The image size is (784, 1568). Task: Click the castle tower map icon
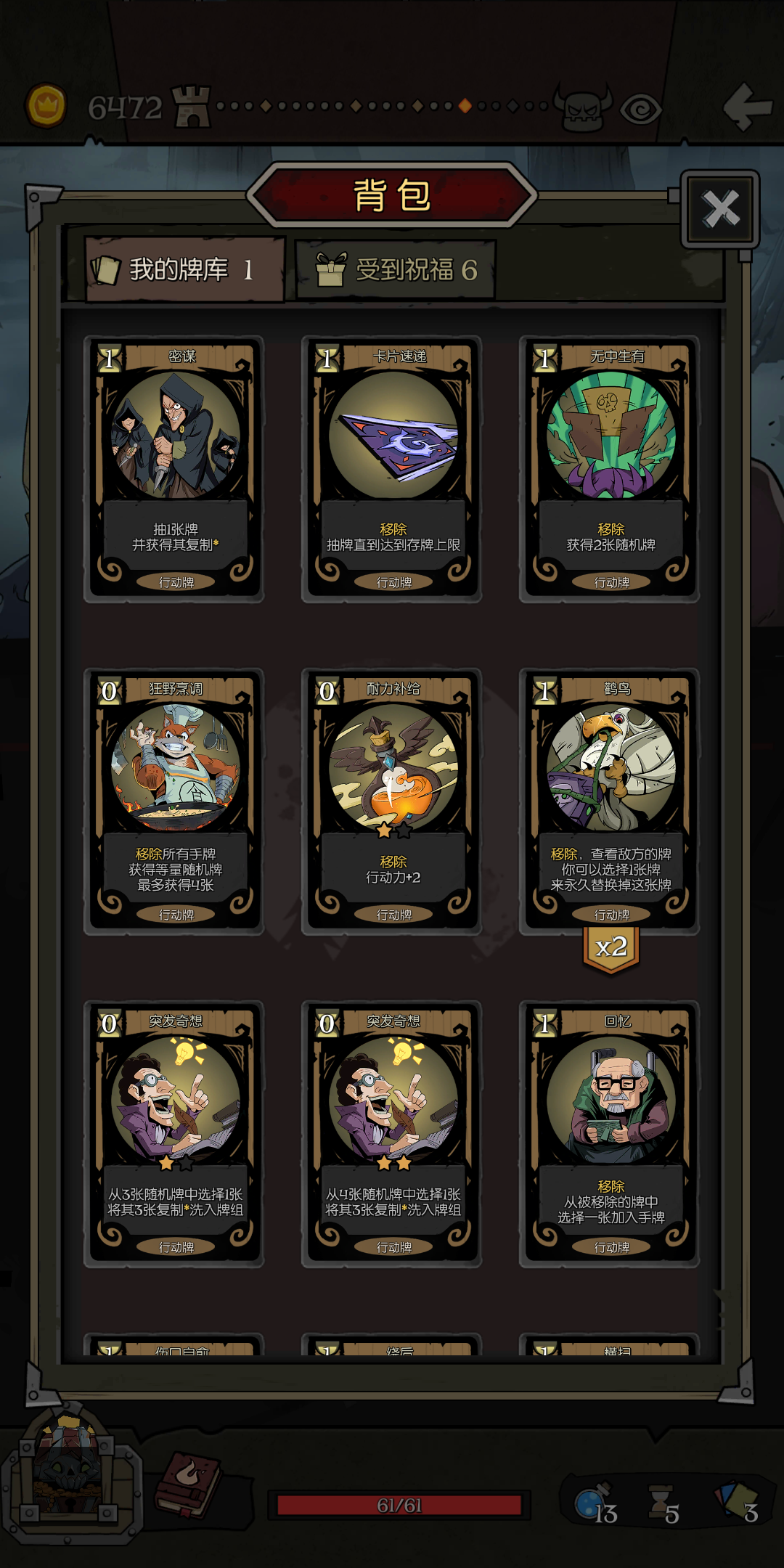coord(191,106)
